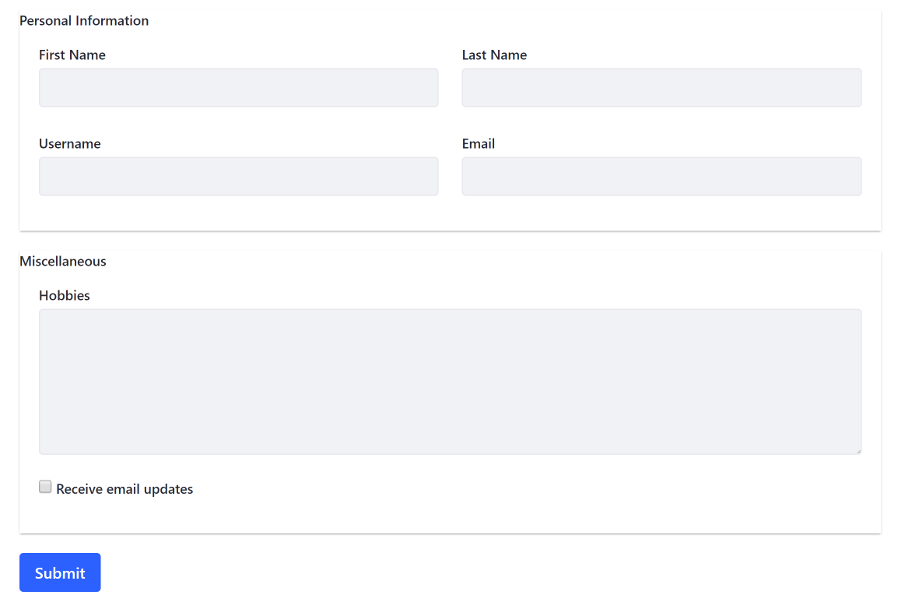Viewport: 900px width, 609px height.
Task: Click the 'Miscellaneous' section heading
Action: tap(63, 262)
